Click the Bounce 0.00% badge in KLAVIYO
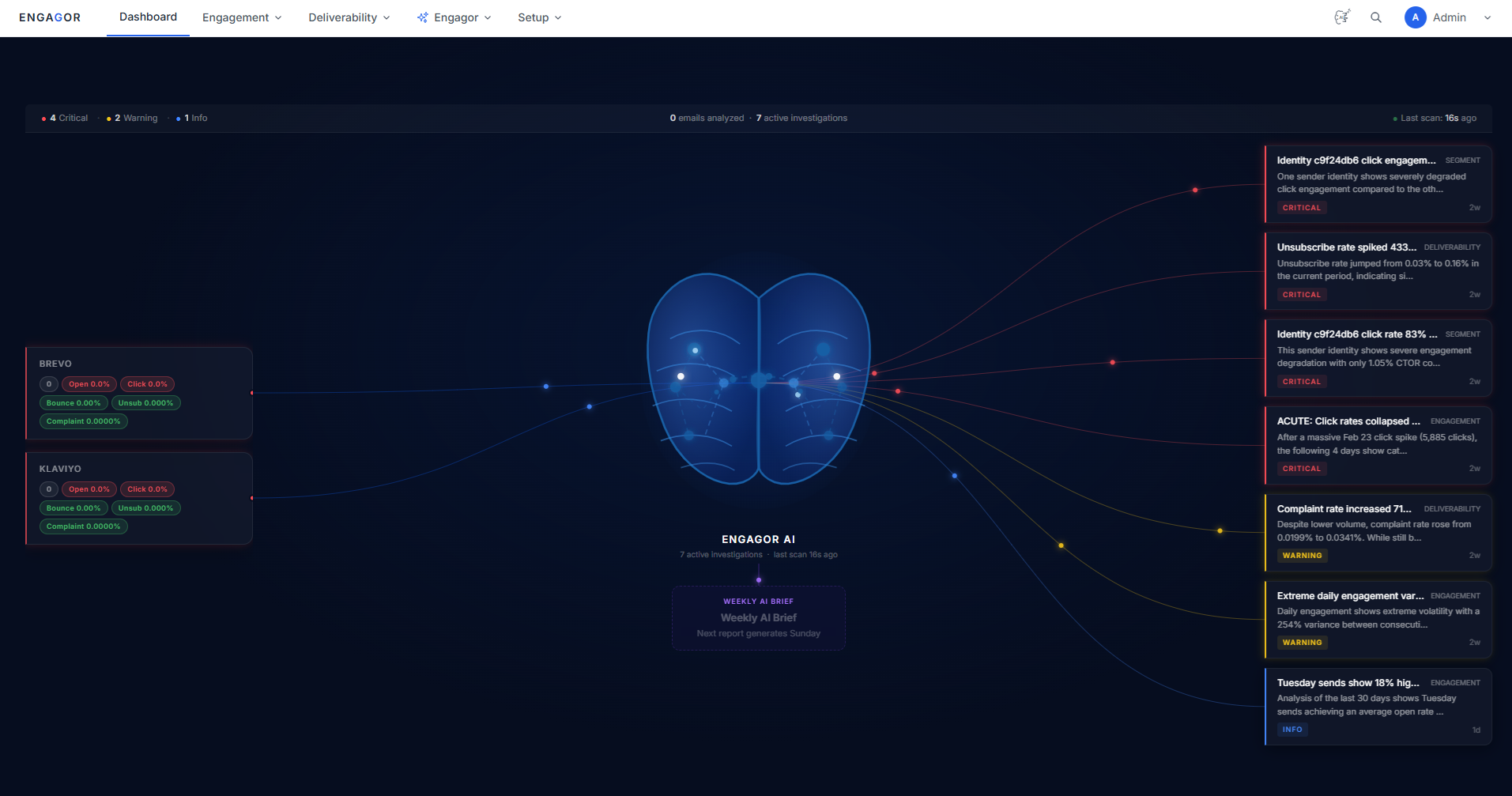This screenshot has width=1512, height=796. [x=74, y=508]
